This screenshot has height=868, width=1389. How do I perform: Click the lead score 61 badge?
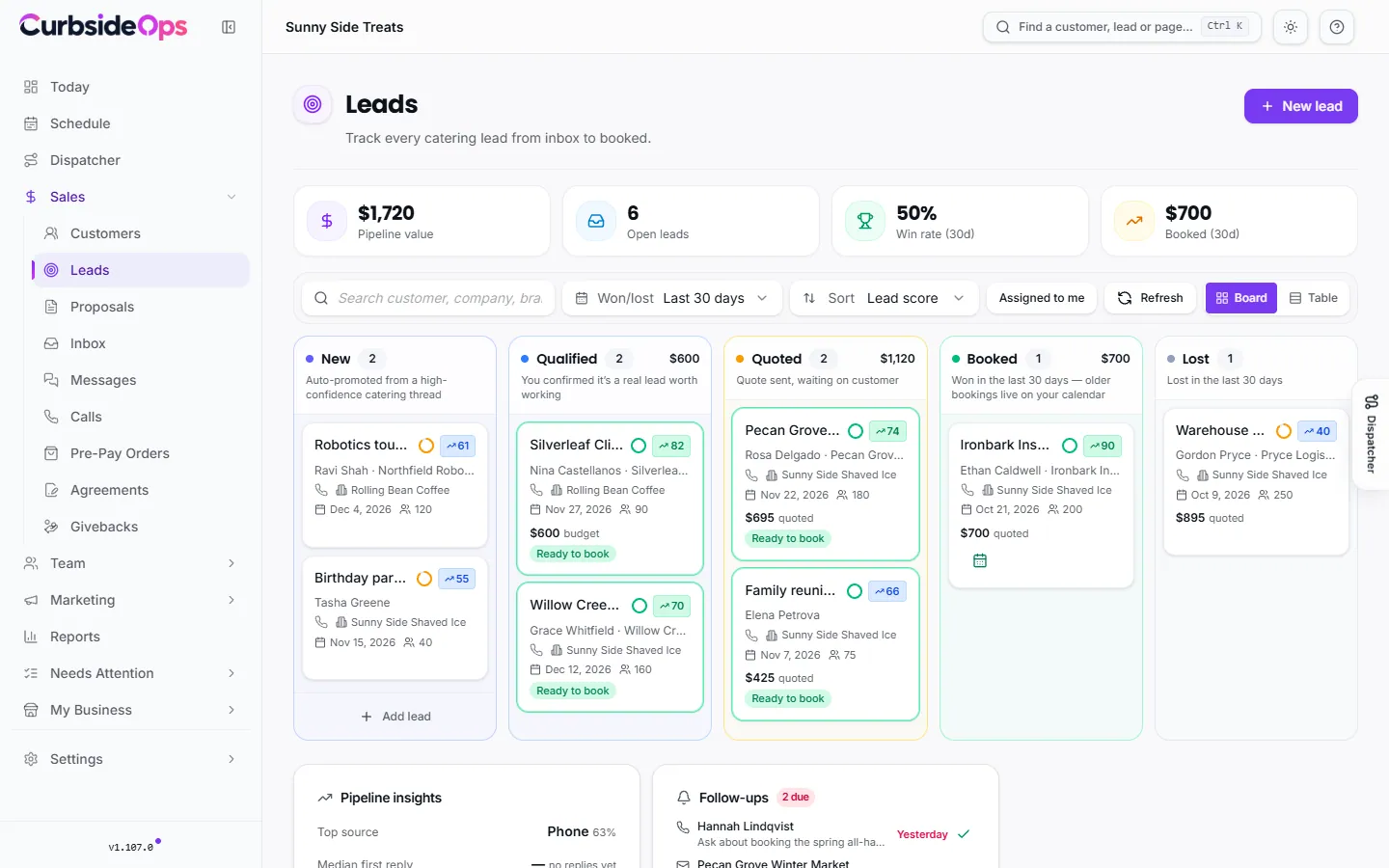(458, 446)
